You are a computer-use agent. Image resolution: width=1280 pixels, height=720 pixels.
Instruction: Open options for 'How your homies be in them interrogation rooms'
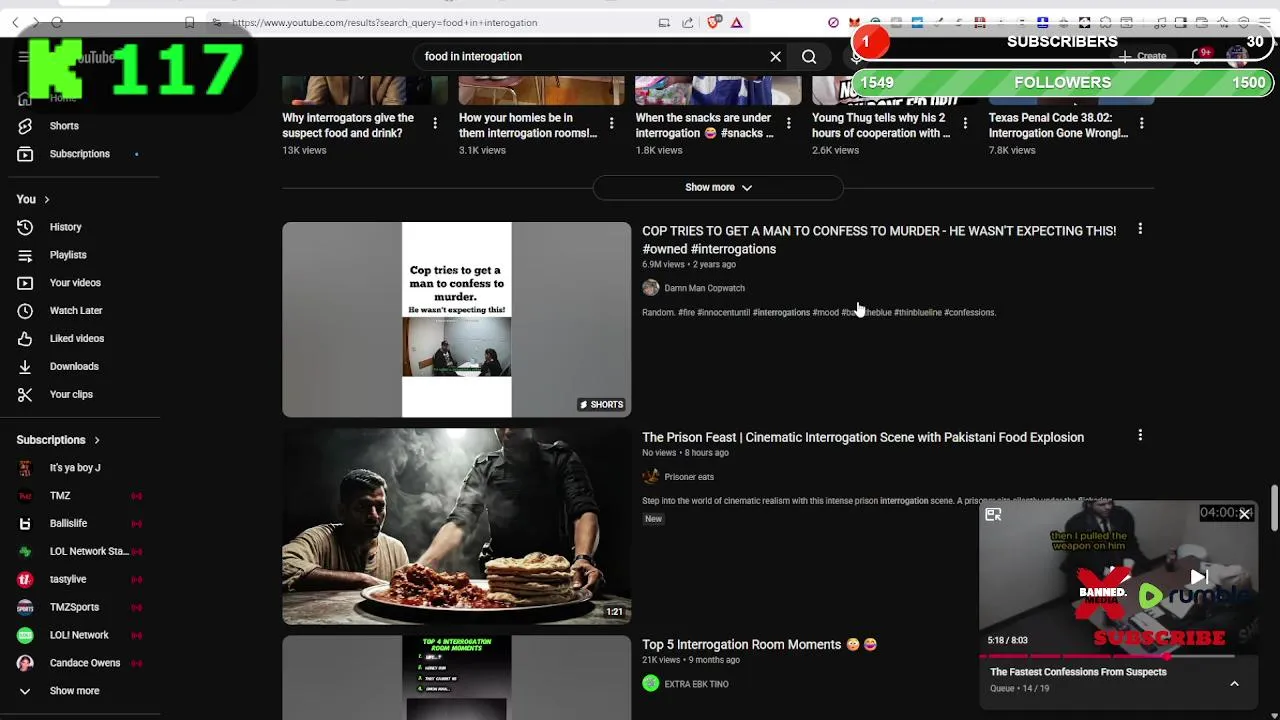tap(611, 123)
